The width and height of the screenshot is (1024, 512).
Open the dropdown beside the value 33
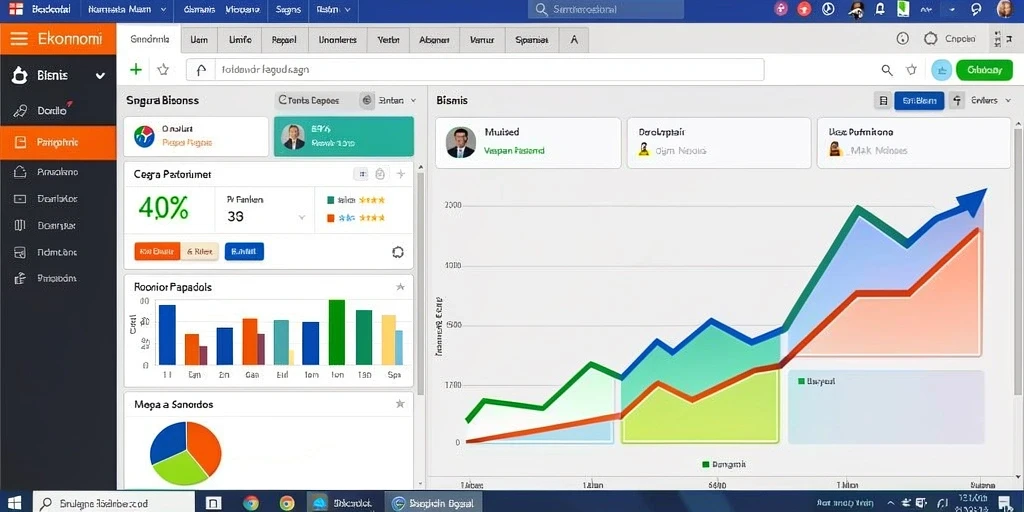click(x=302, y=217)
